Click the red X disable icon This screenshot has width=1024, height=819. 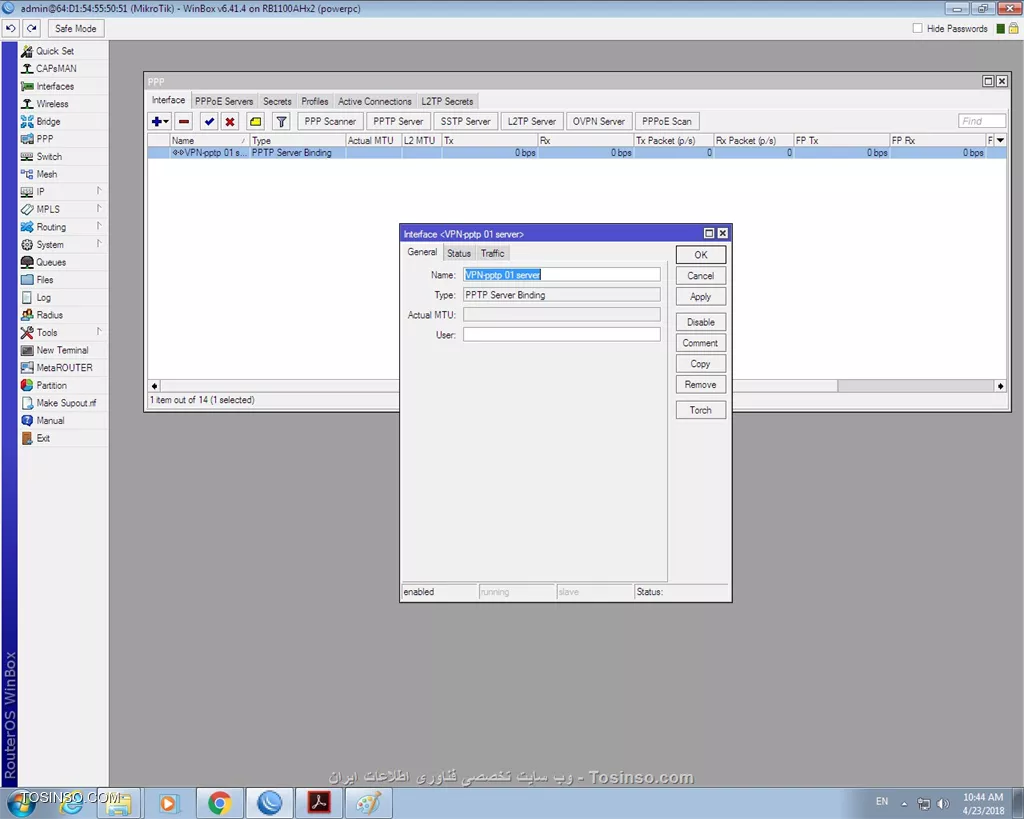coord(230,121)
